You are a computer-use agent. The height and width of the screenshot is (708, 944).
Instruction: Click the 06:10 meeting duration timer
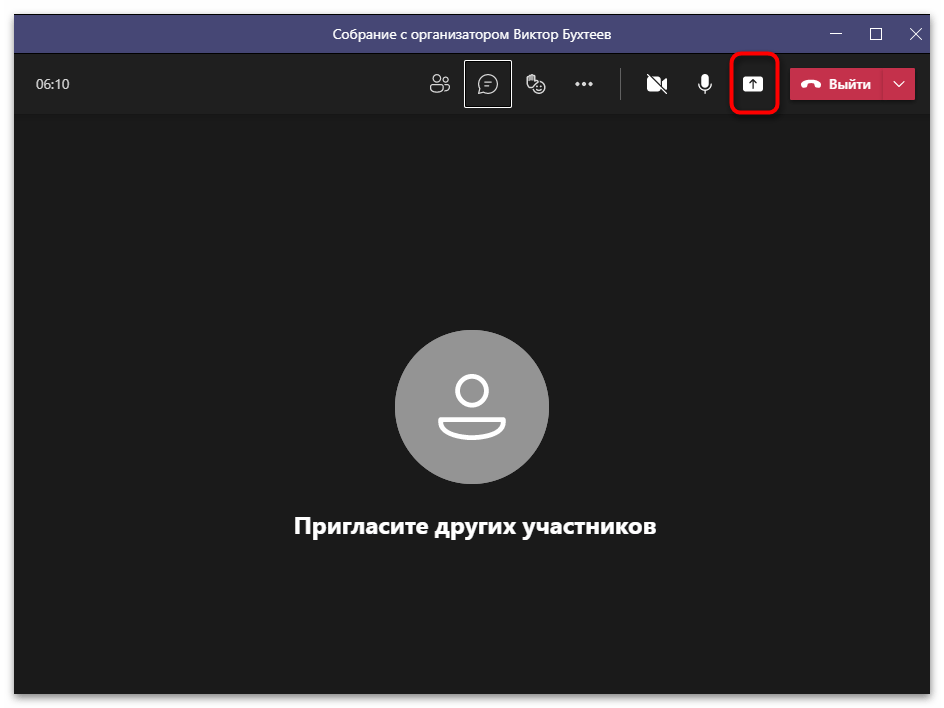coord(53,84)
